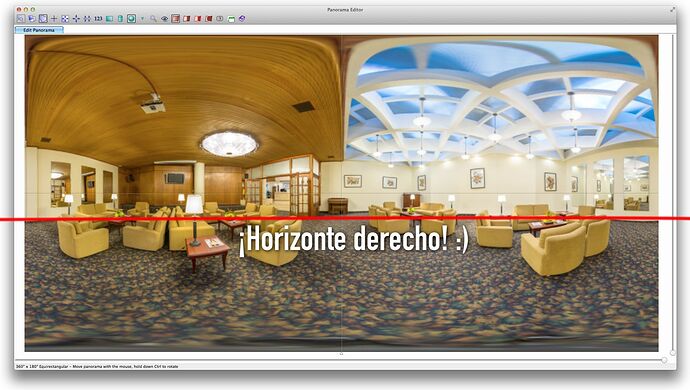
Task: Click the fullscreen arrows in title bar
Action: (x=673, y=9)
